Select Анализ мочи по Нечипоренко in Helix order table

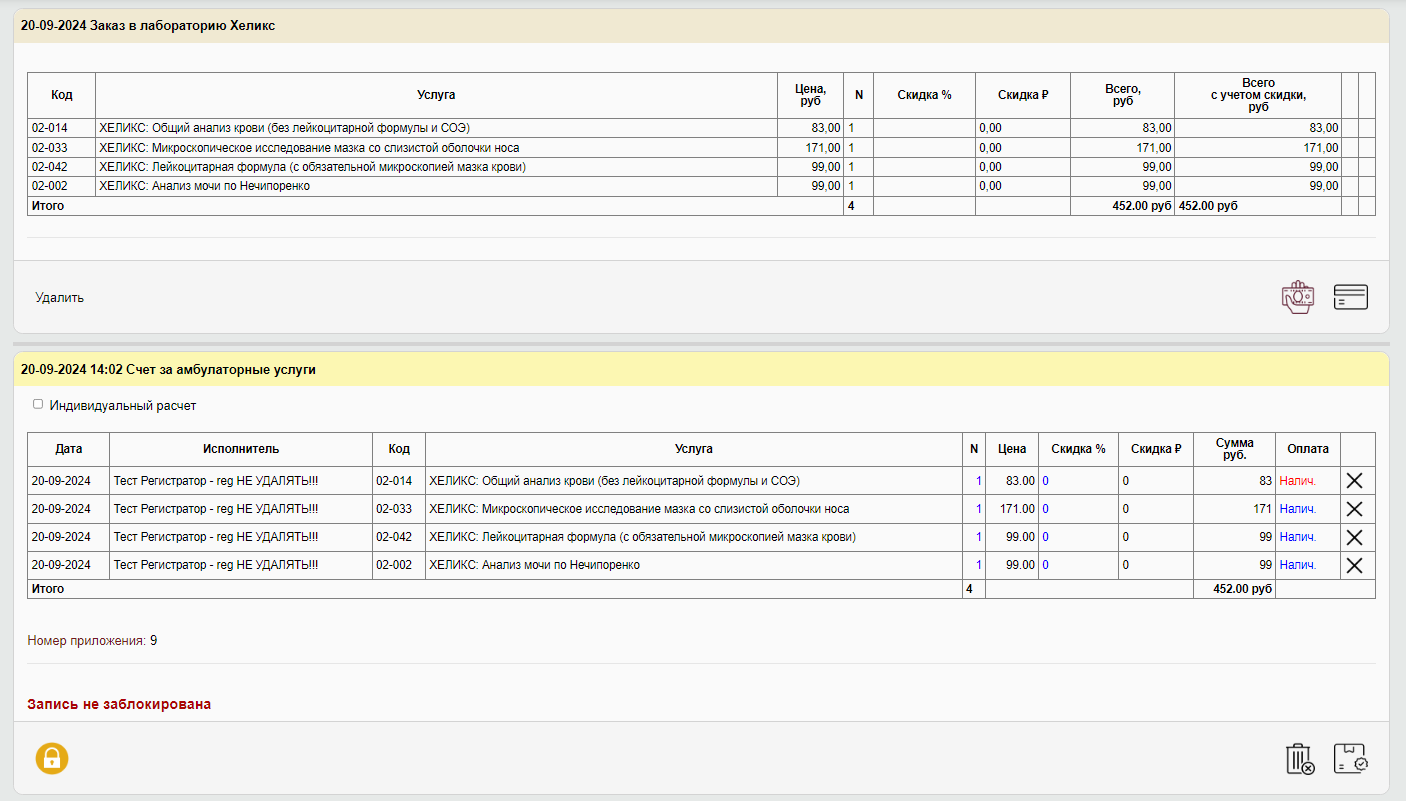tap(204, 186)
